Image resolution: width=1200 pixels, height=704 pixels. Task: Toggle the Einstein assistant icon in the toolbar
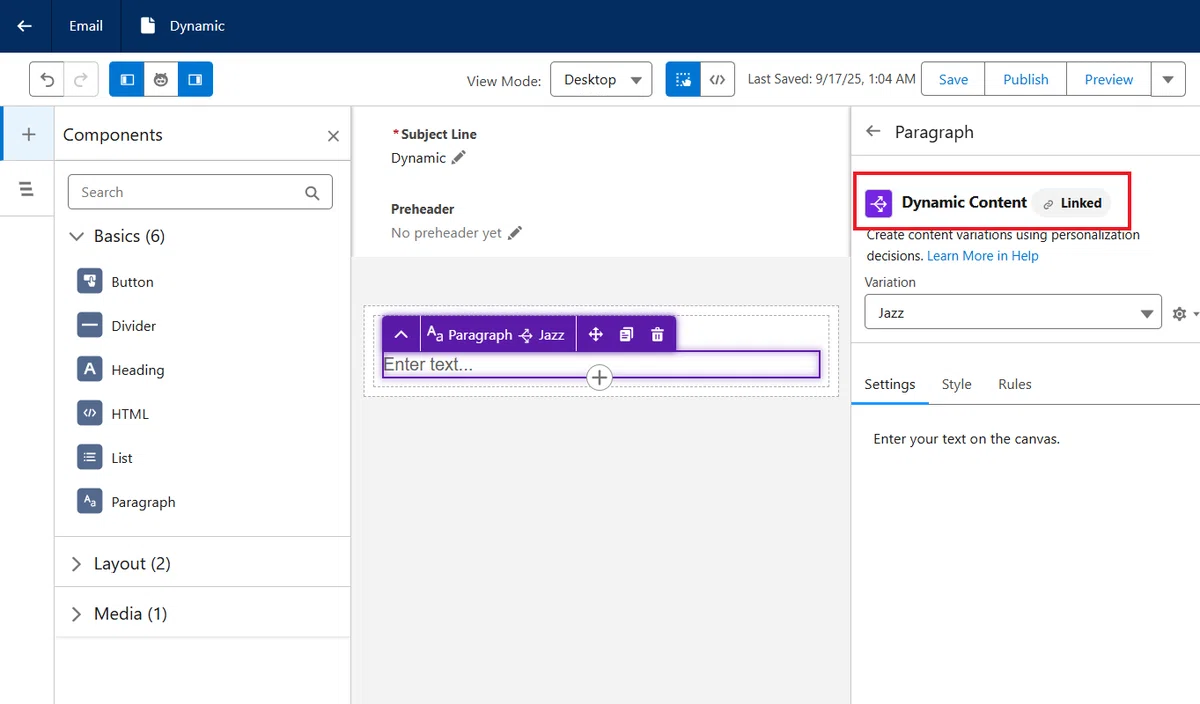161,79
